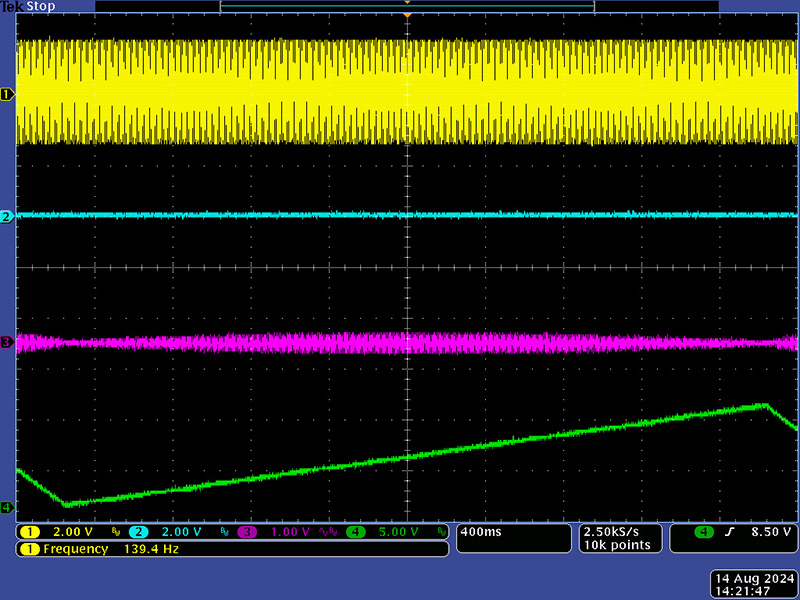Click the cyan channel 2 badge in readout

(x=138, y=532)
